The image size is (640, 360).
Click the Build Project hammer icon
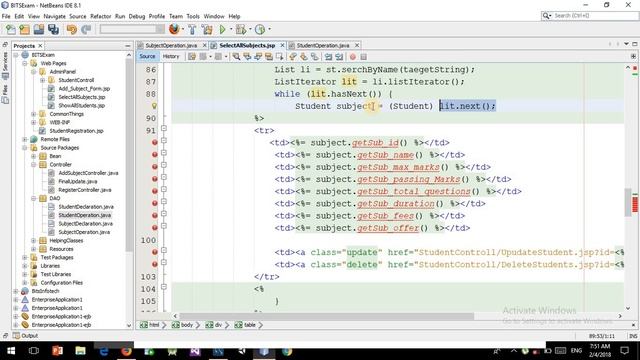pos(192,29)
